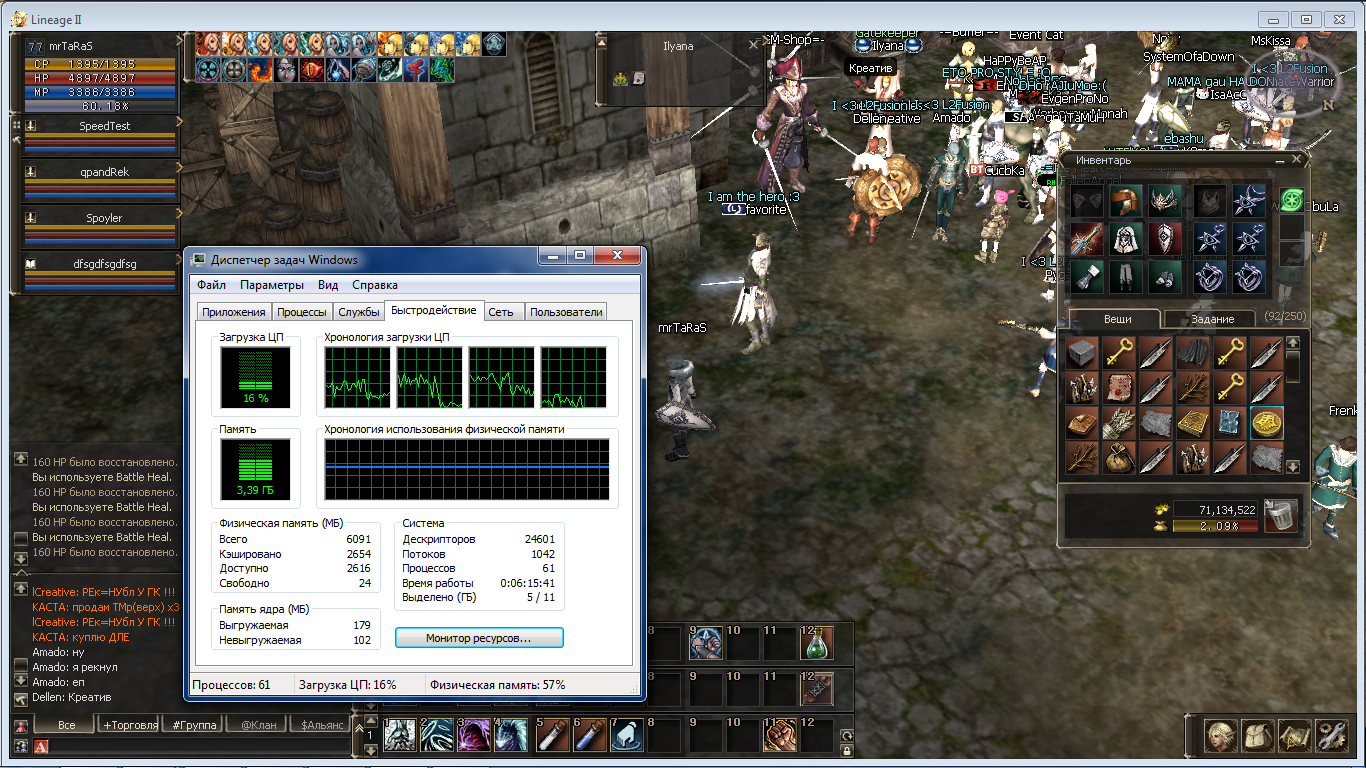Open the Параметры menu in Task Manager

[270, 285]
